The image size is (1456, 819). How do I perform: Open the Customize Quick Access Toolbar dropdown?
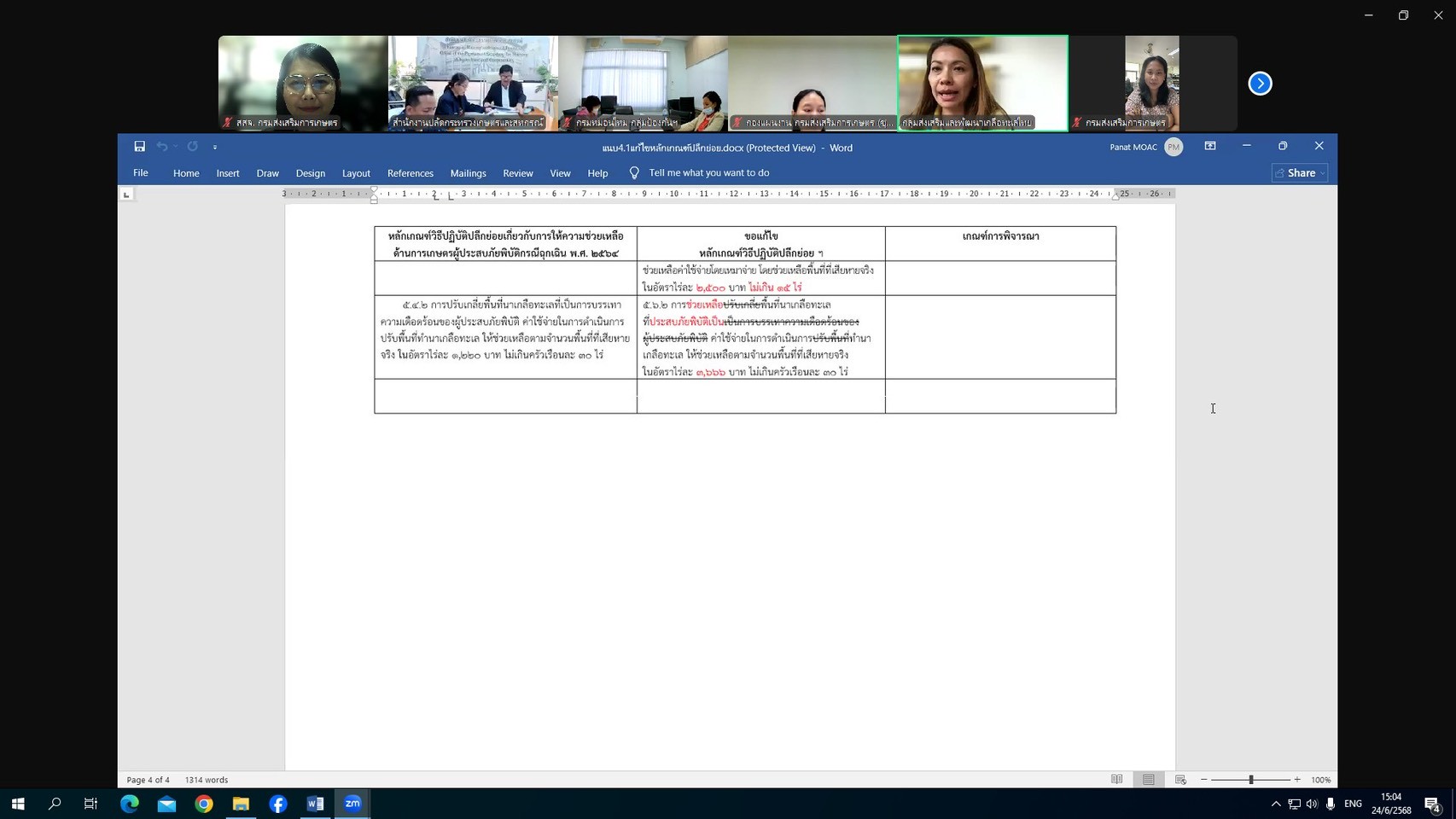pos(215,148)
